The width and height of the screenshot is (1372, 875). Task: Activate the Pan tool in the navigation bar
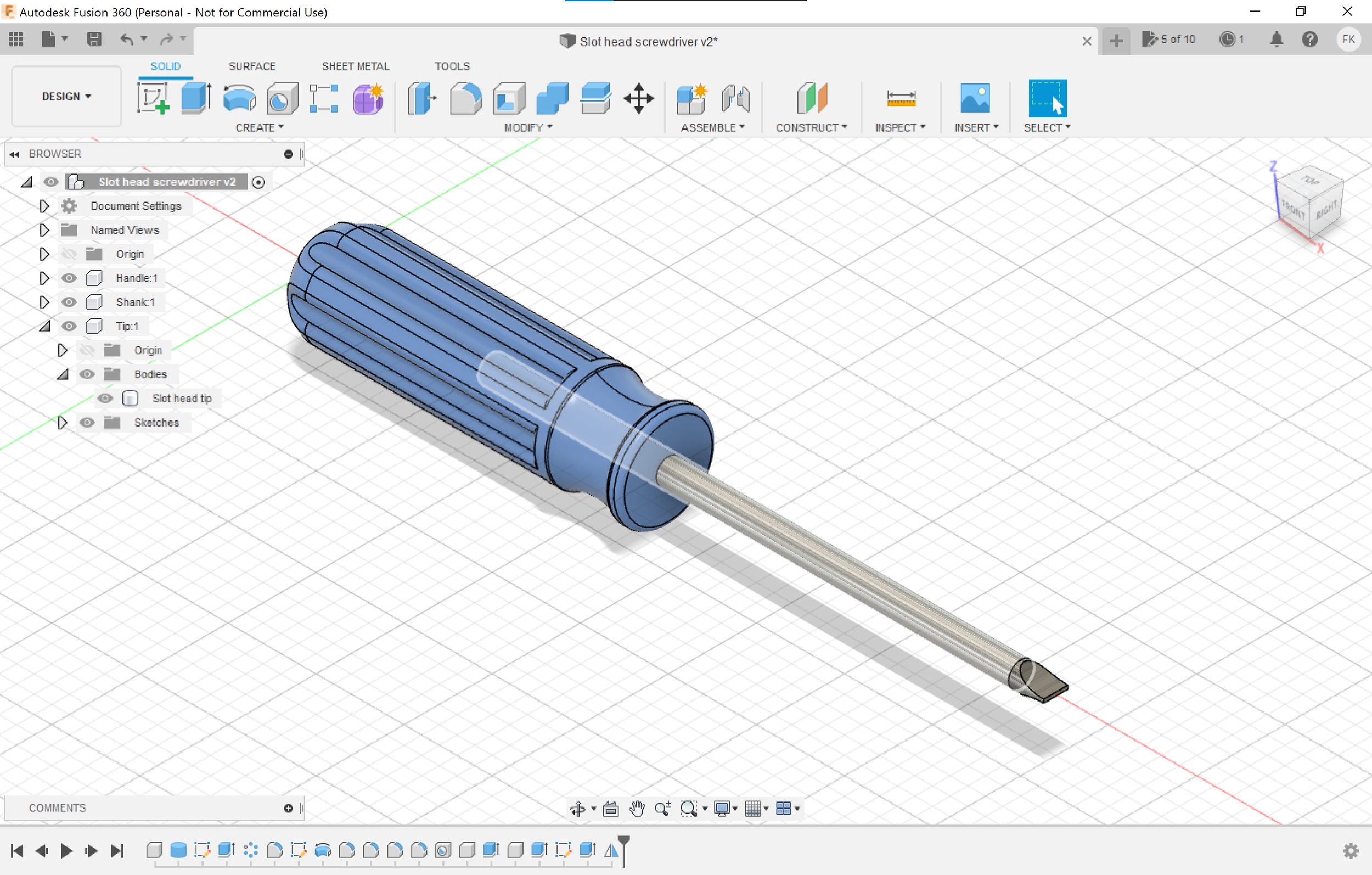pos(637,809)
